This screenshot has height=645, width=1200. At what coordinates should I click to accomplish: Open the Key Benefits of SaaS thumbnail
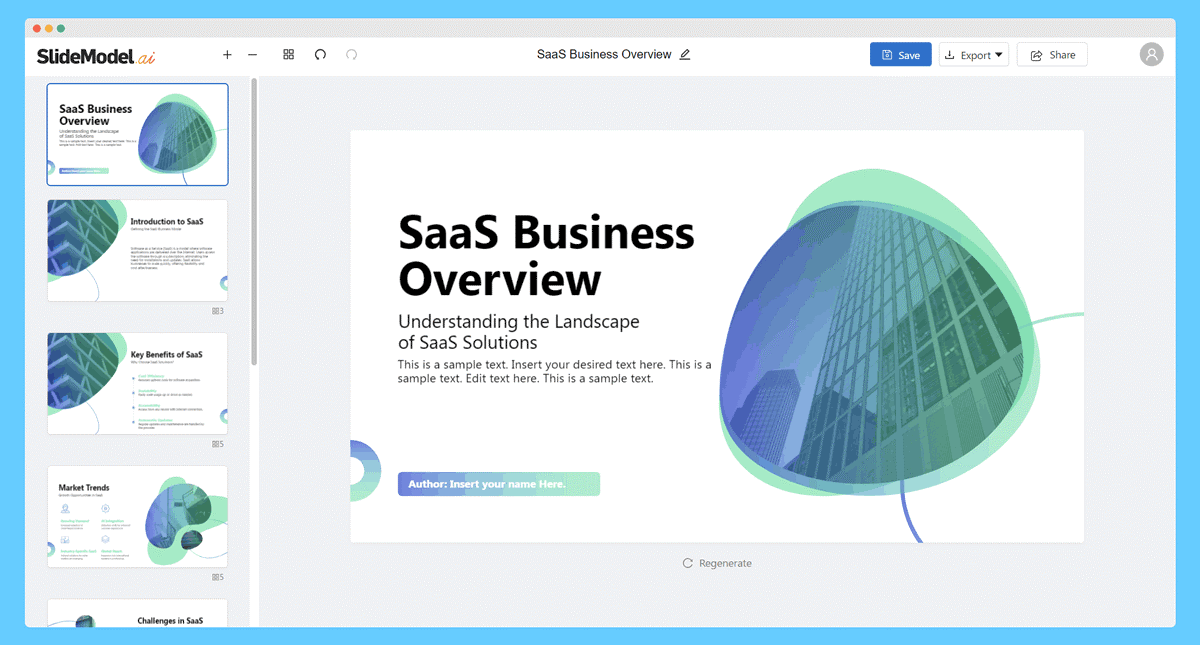click(137, 383)
